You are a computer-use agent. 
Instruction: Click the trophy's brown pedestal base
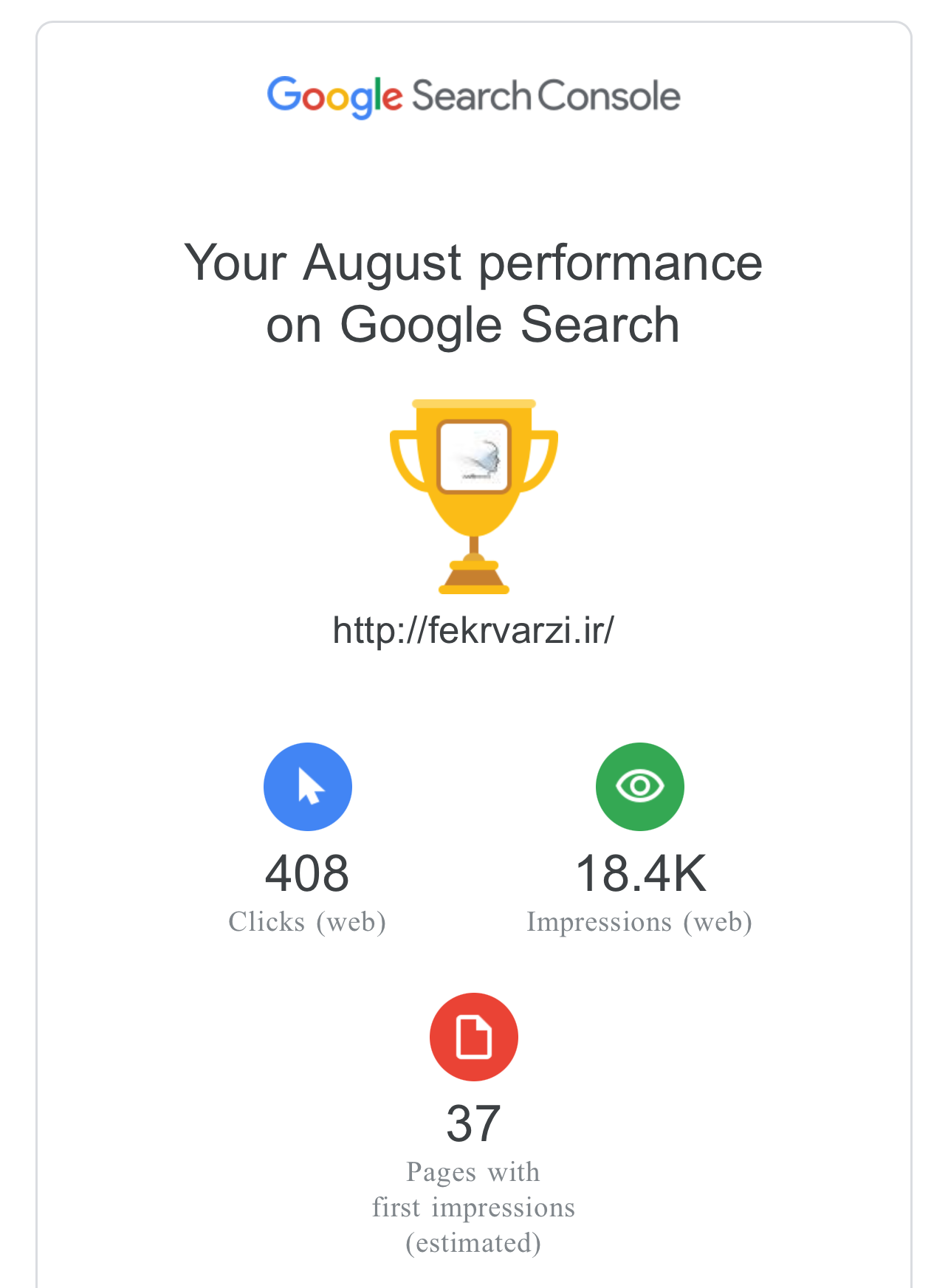point(474,577)
